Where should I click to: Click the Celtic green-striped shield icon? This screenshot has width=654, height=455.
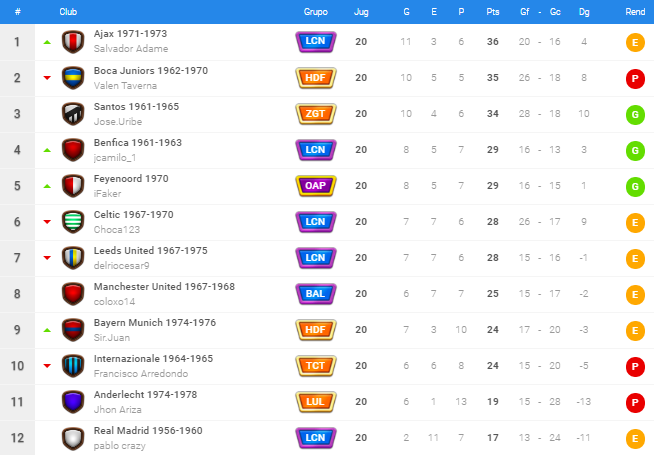tap(73, 222)
